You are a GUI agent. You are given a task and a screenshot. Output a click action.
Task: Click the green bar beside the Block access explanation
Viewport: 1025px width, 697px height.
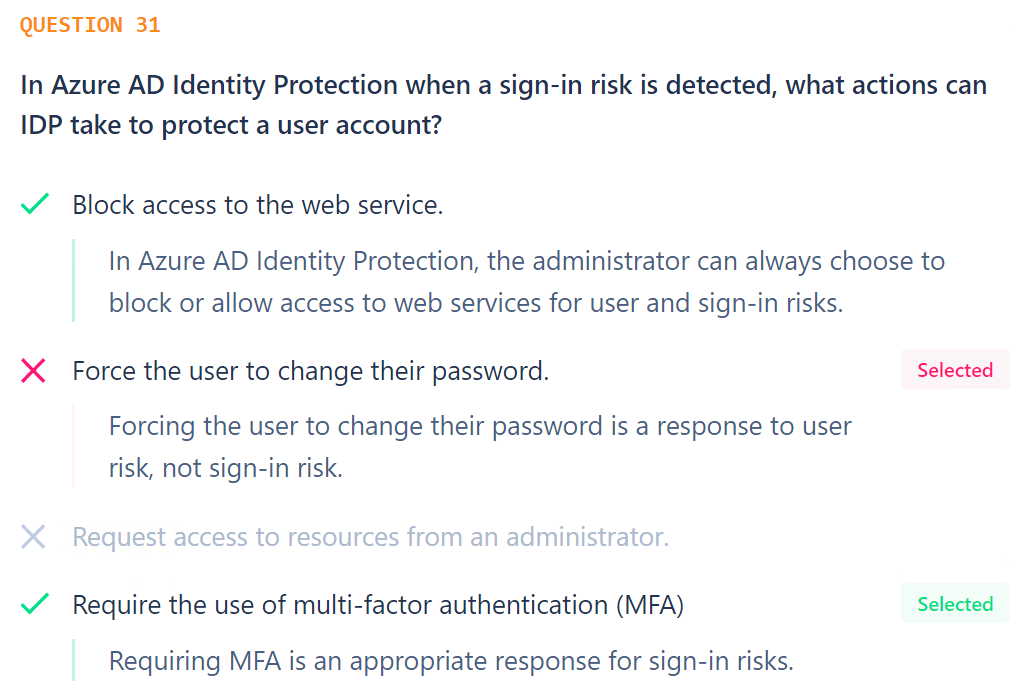coord(73,280)
